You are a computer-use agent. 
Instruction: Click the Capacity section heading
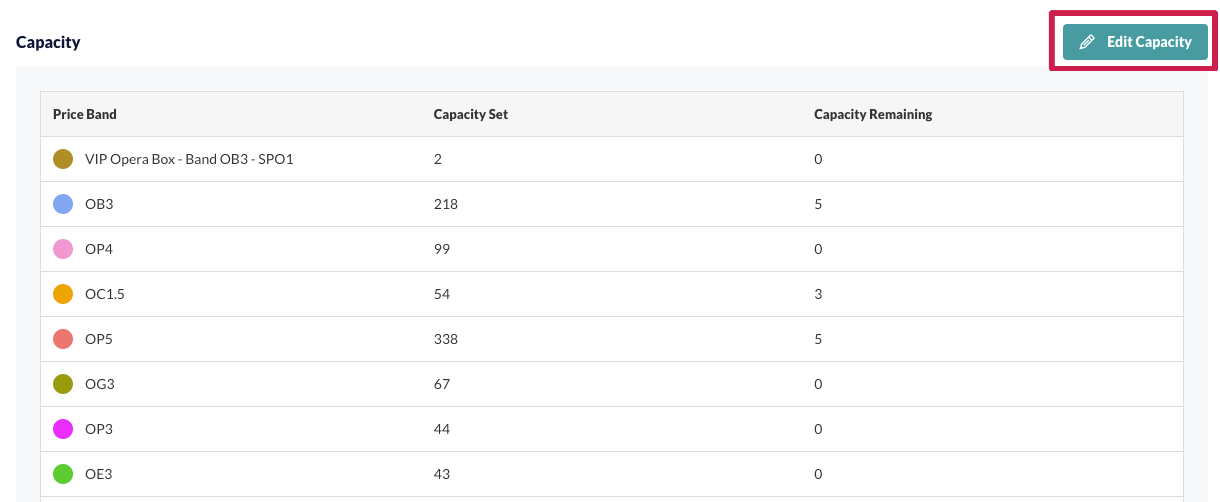pos(48,42)
